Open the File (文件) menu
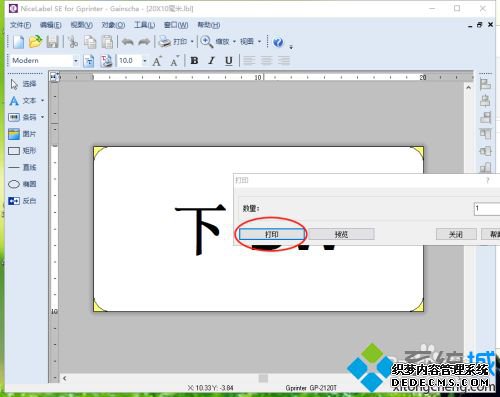This screenshot has width=500, height=397. pyautogui.click(x=20, y=25)
